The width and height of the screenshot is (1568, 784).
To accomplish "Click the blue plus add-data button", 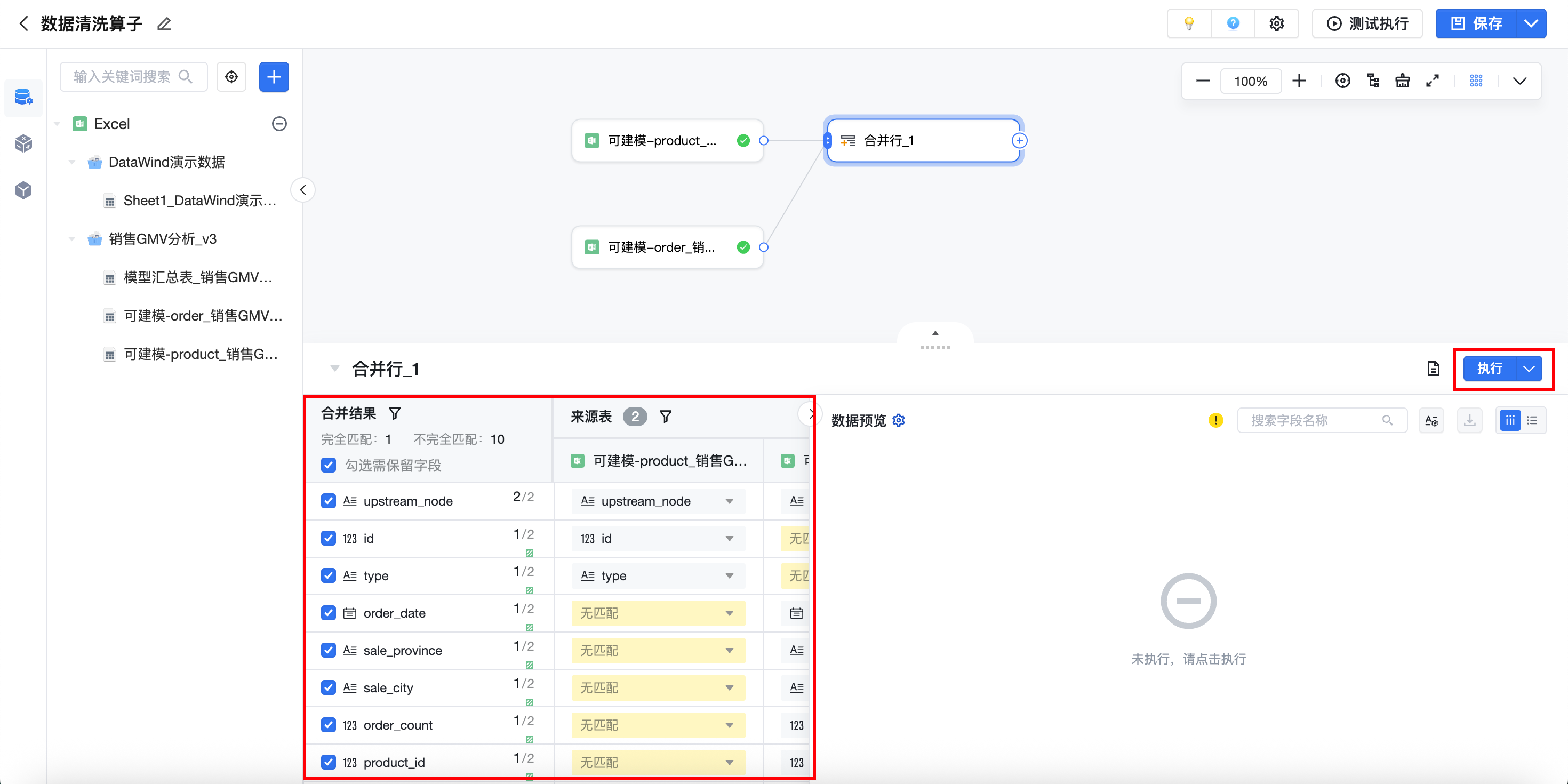I will (x=274, y=77).
